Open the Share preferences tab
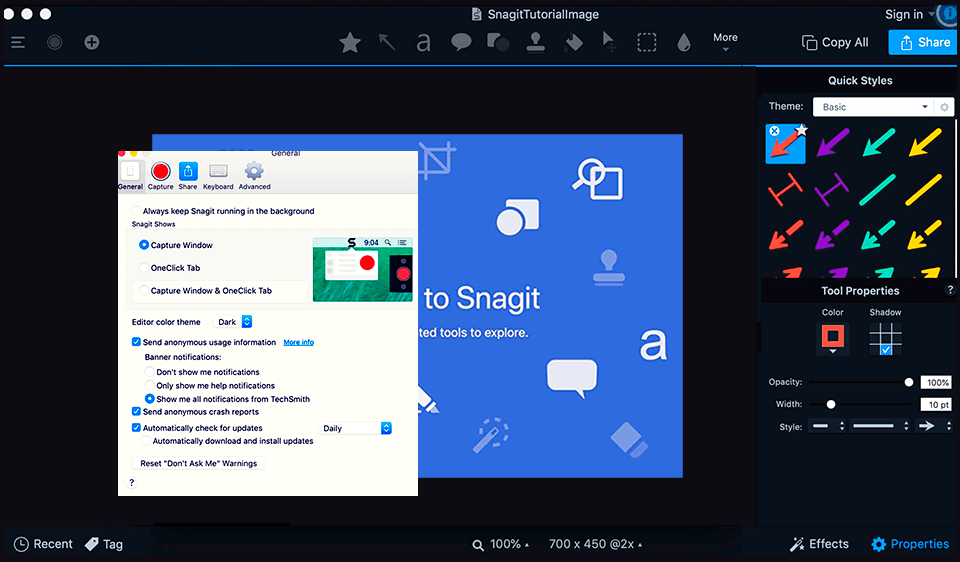This screenshot has height=562, width=960. (188, 176)
